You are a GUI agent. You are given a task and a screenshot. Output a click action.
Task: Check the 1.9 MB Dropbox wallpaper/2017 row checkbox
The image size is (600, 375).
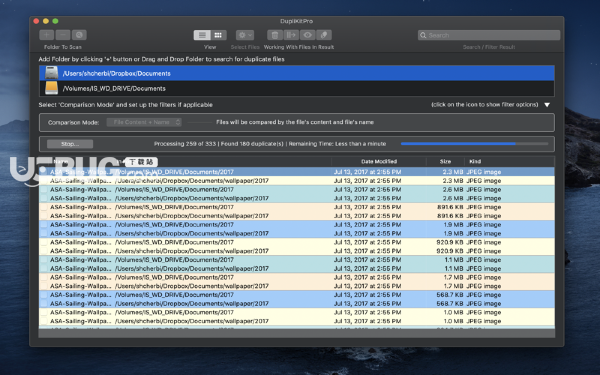[44, 233]
